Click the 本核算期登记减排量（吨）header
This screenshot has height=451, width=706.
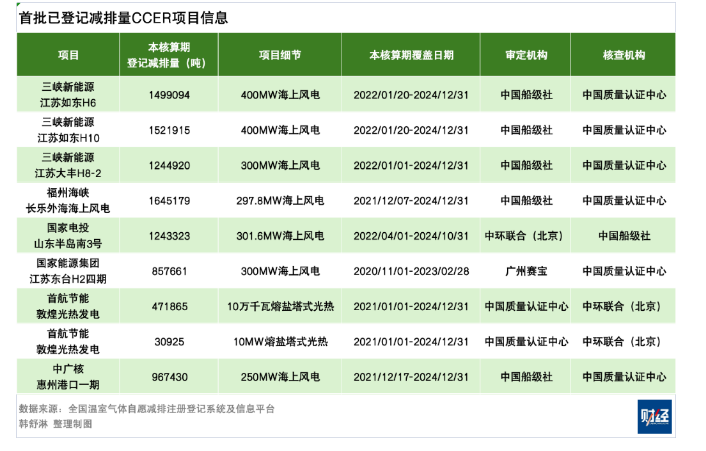click(x=169, y=55)
